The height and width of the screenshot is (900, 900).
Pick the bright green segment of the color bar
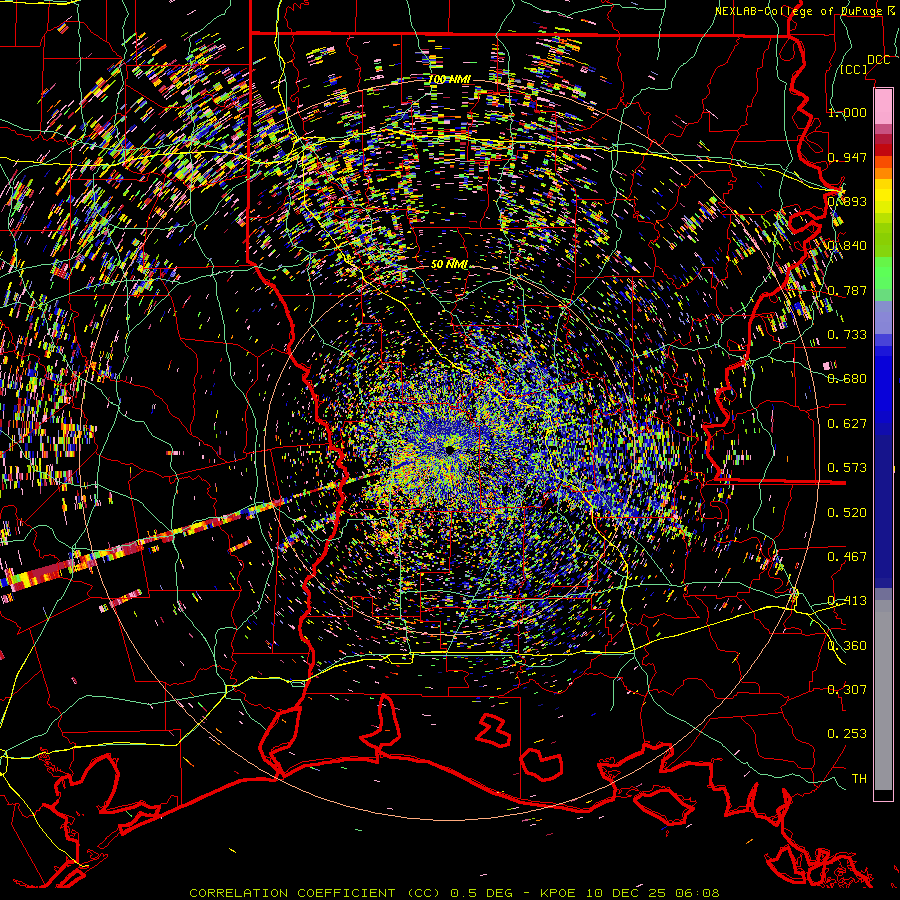coord(883,273)
